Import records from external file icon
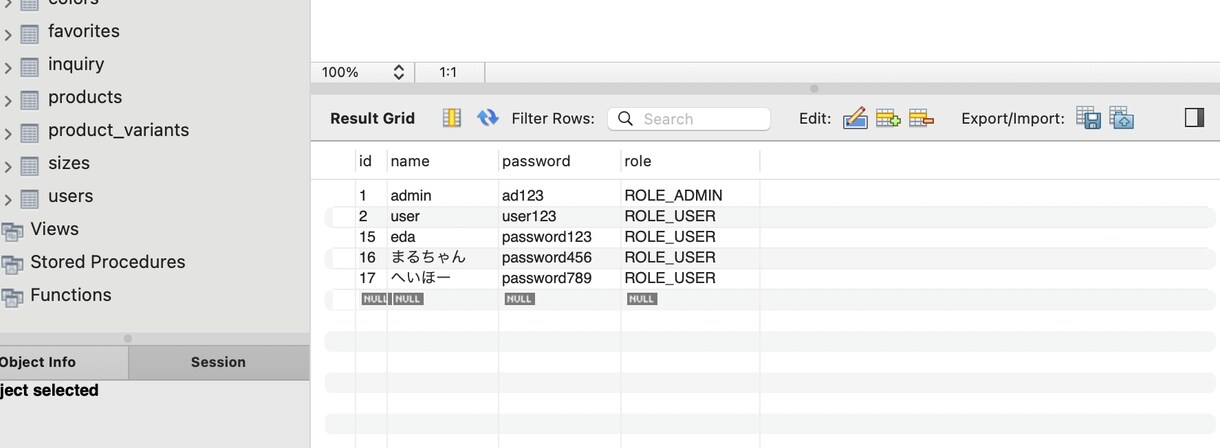 pos(1121,118)
